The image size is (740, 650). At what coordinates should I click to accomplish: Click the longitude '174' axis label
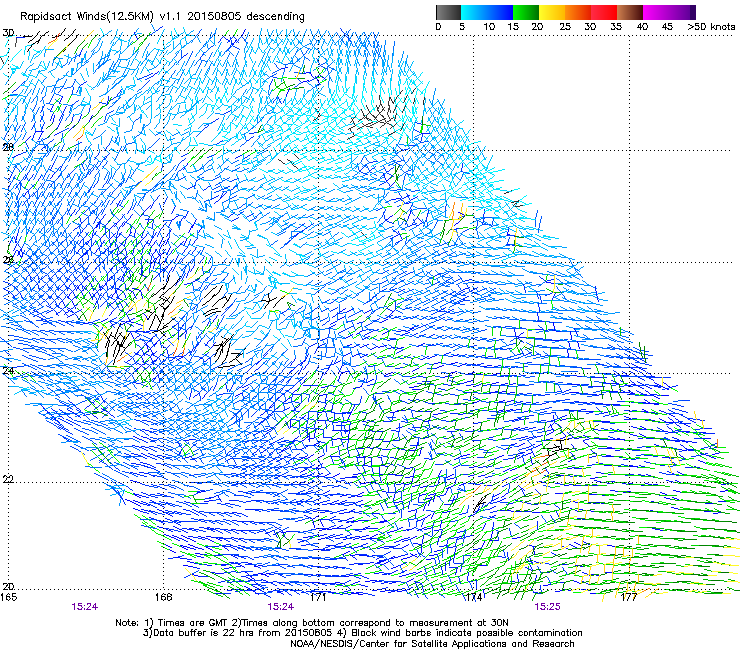click(x=474, y=597)
